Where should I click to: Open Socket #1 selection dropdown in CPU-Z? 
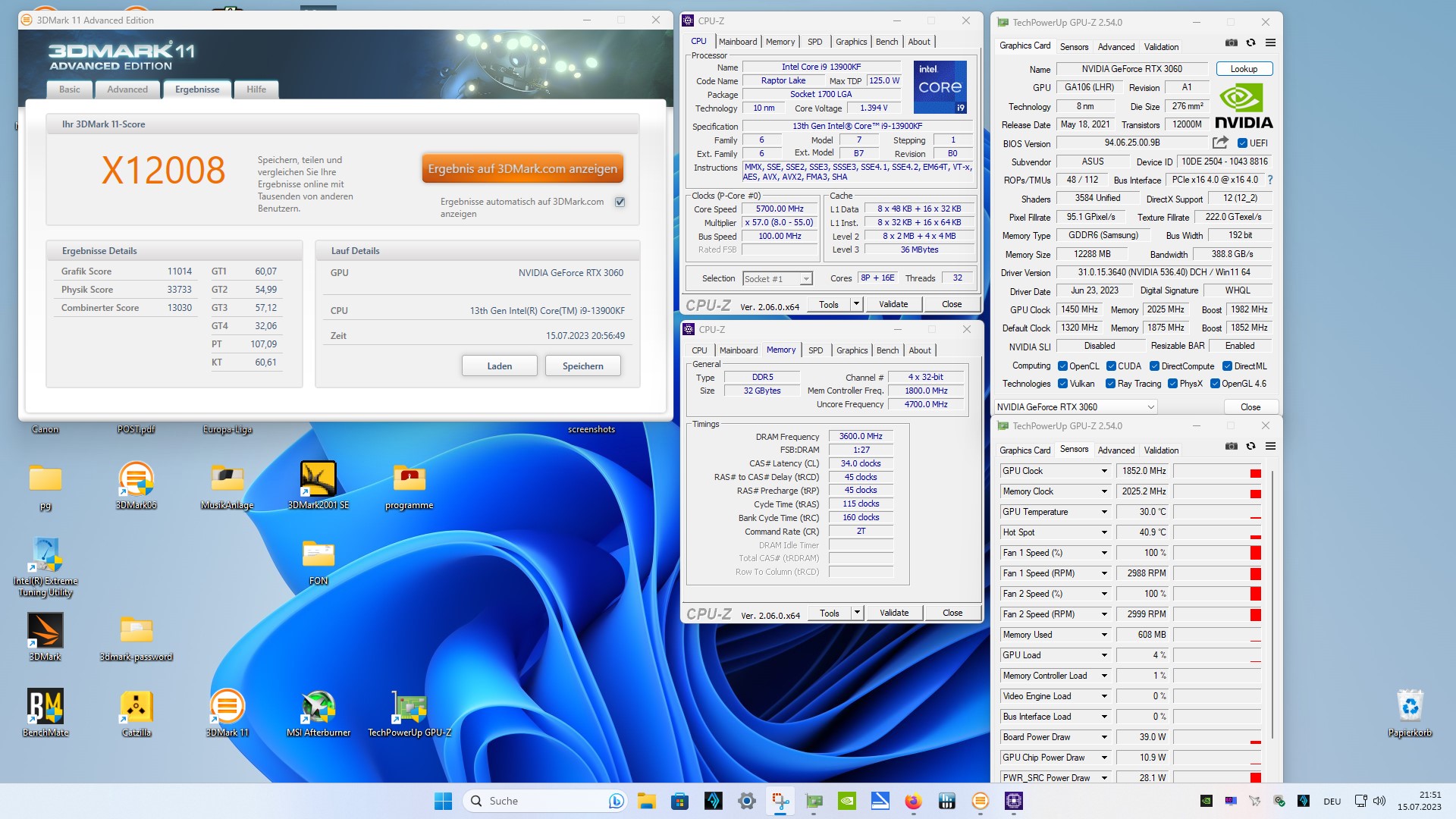(x=777, y=279)
